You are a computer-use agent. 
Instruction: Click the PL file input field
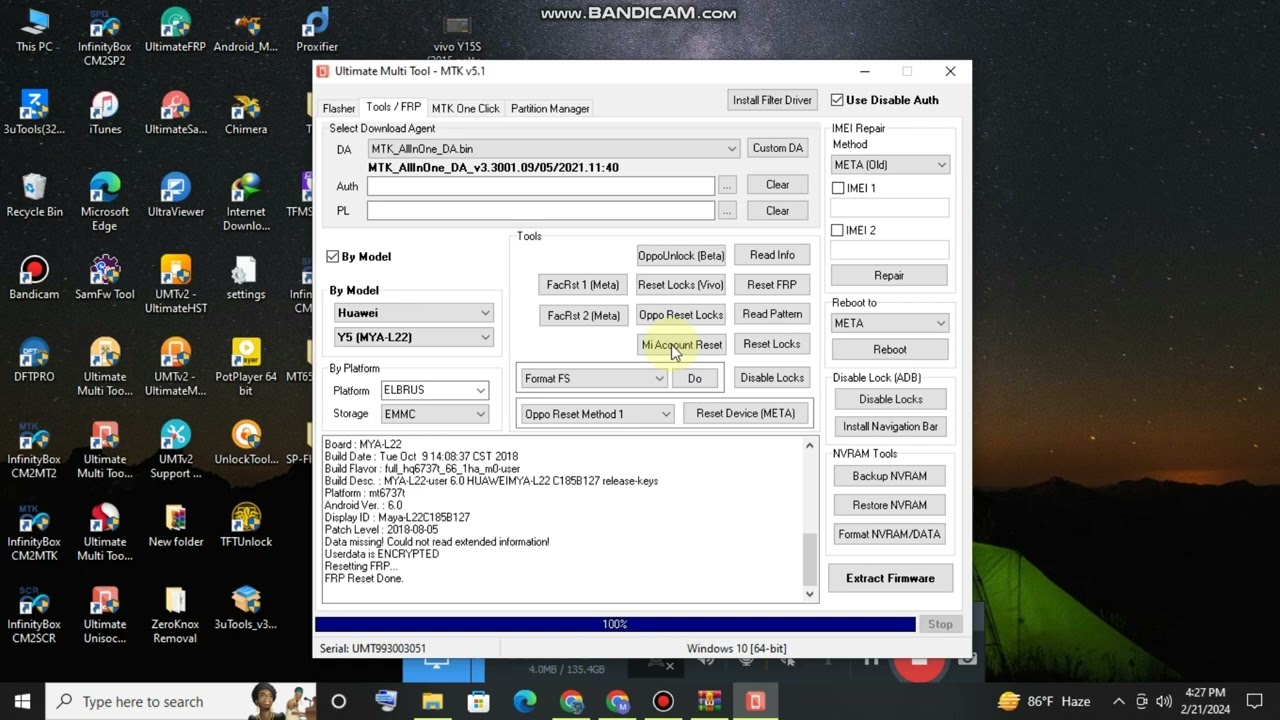[x=541, y=210]
